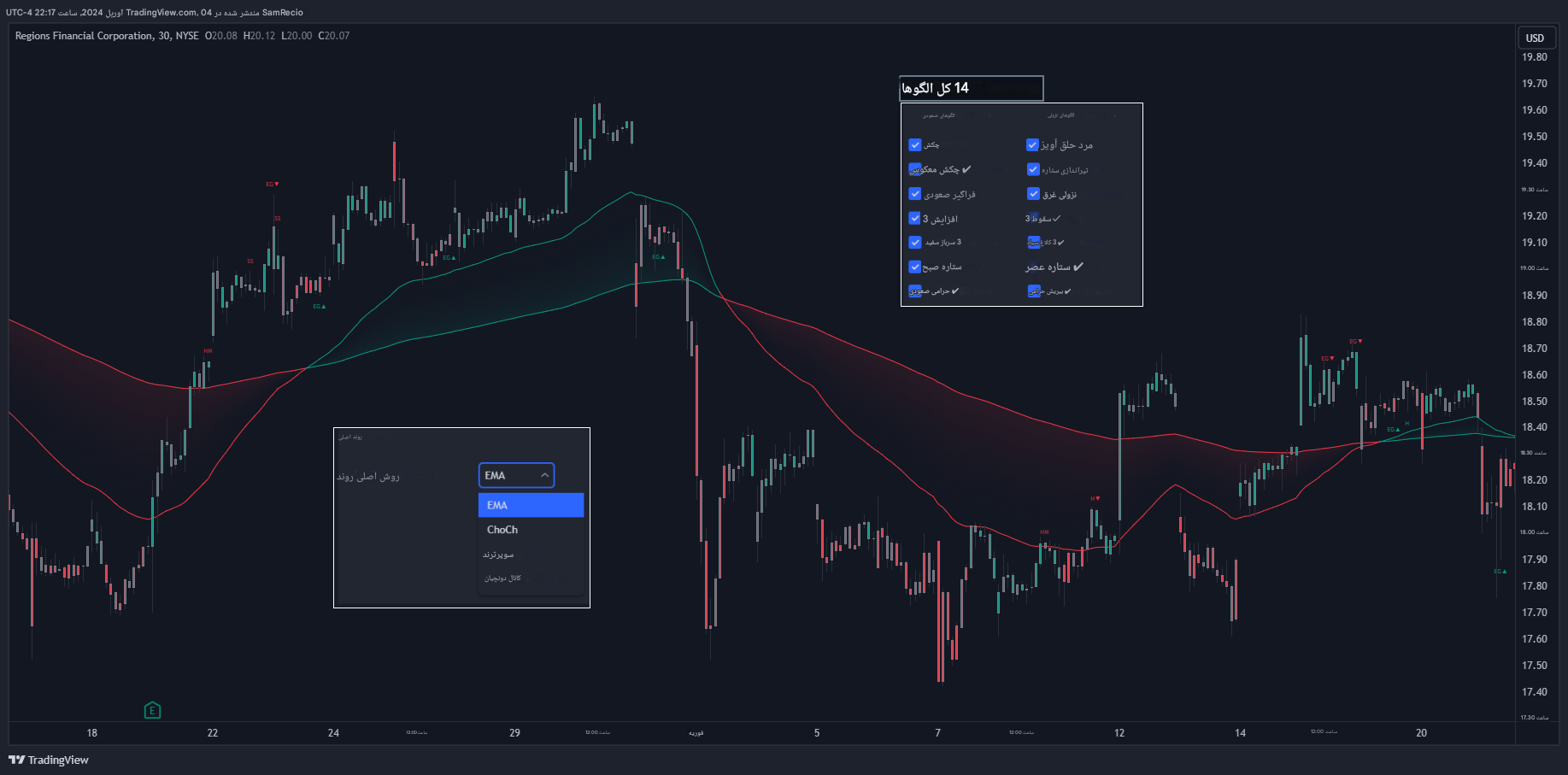Click the 14 کل الگوها field
Image resolution: width=1568 pixels, height=775 pixels.
[971, 88]
